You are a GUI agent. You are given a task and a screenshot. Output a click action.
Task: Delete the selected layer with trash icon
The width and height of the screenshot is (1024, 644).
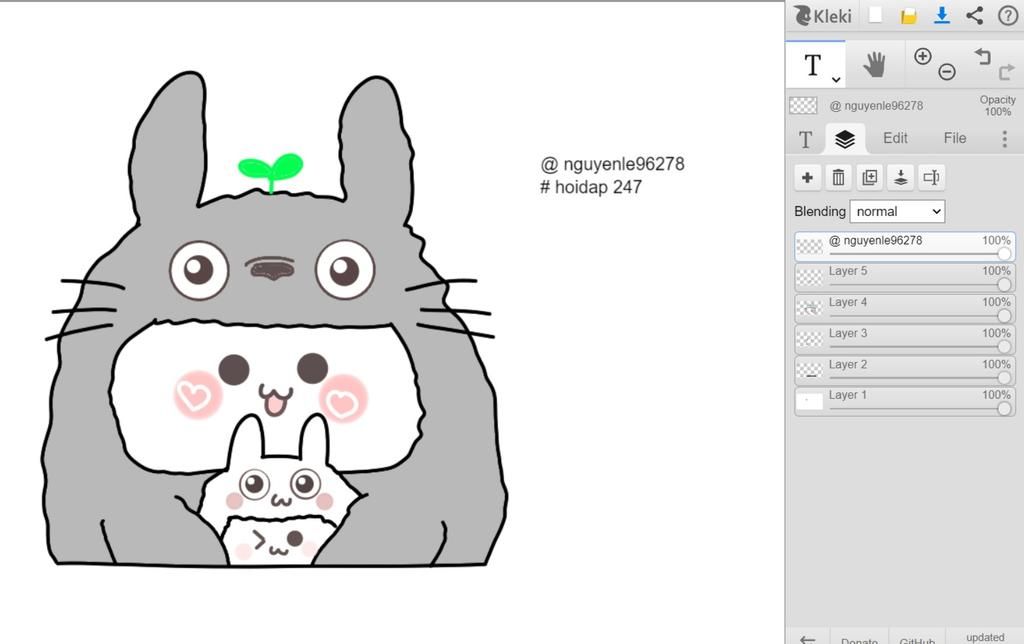(x=838, y=178)
